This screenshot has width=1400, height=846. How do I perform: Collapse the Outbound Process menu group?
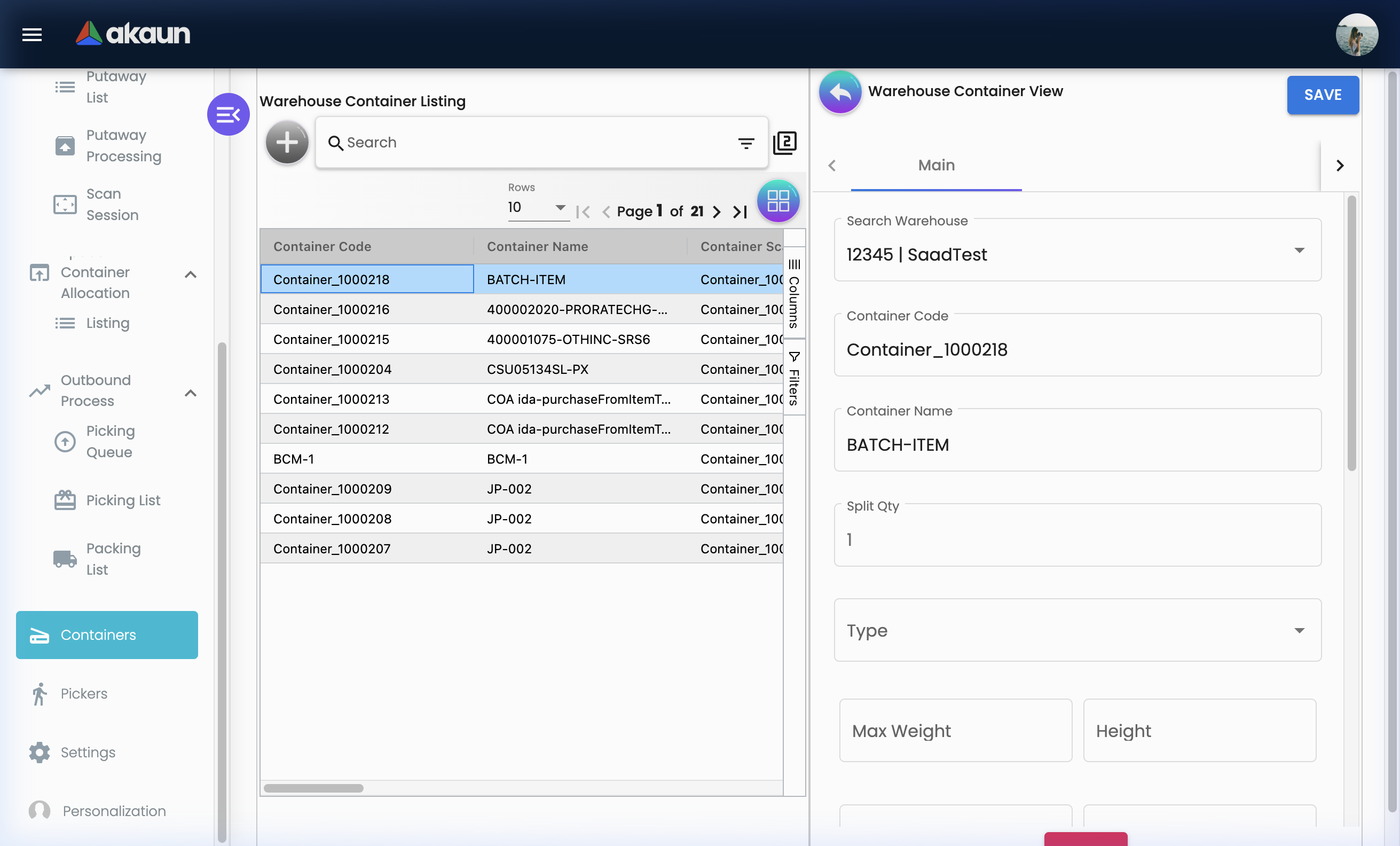pos(191,393)
